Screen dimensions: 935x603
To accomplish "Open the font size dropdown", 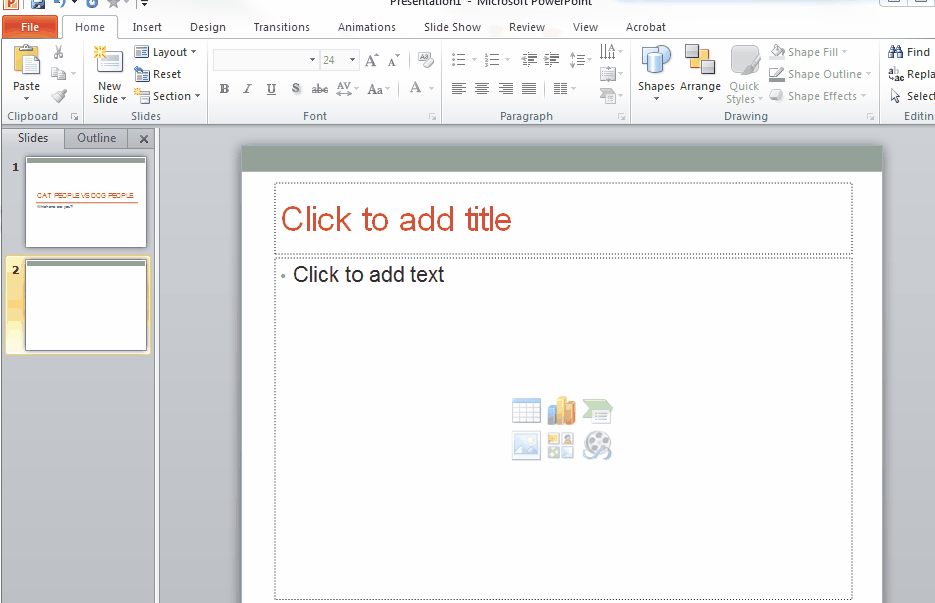I will [352, 60].
